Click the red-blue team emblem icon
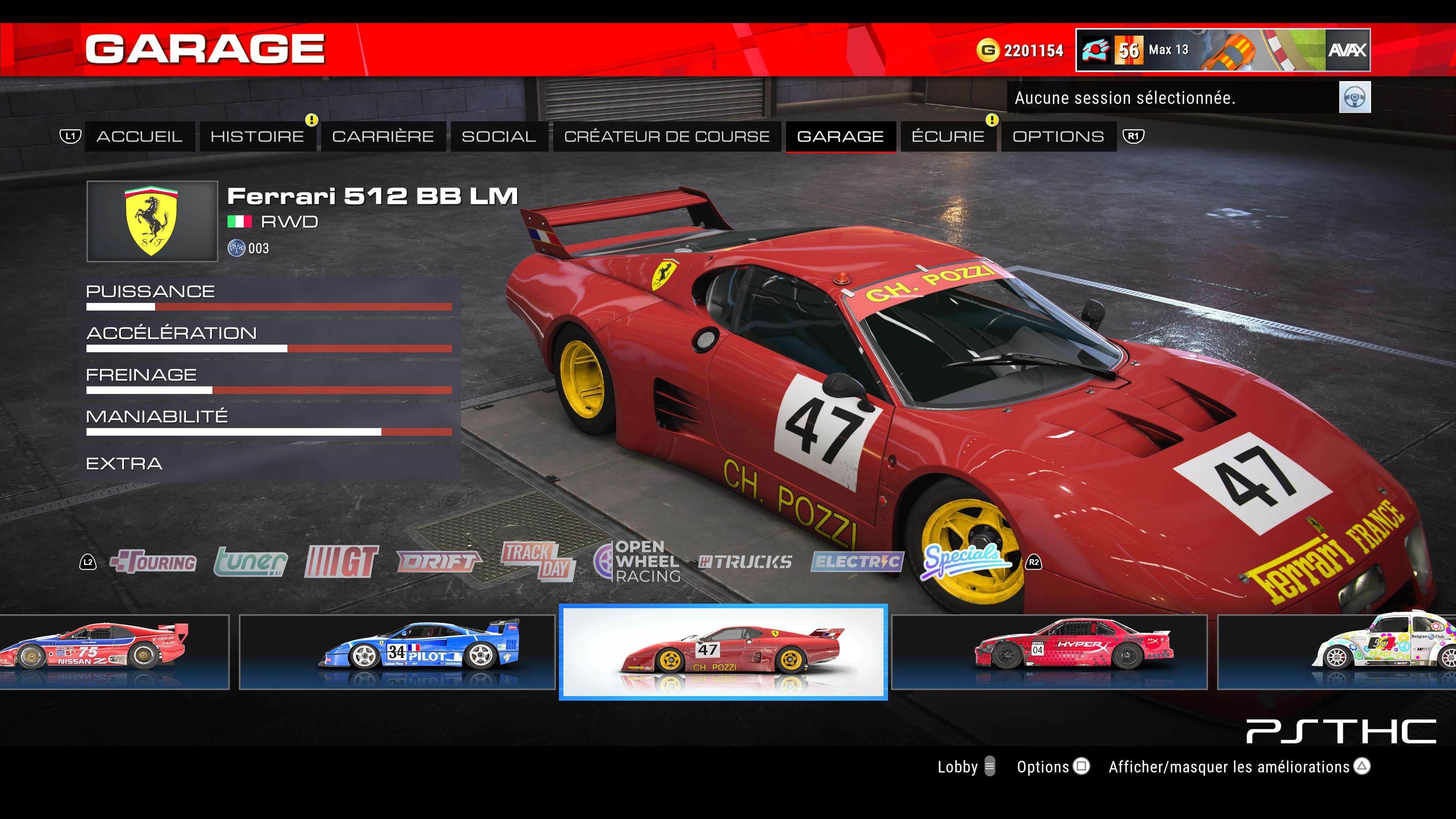This screenshot has height=819, width=1456. point(1095,50)
